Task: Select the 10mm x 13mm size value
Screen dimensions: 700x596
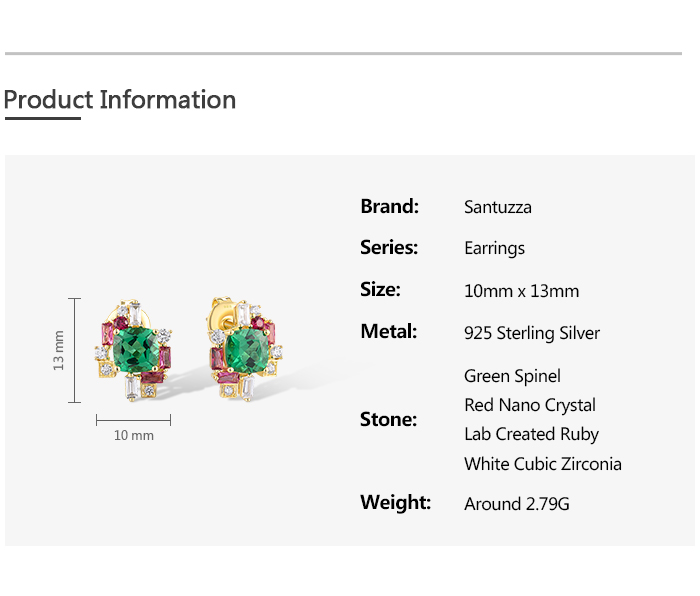Action: 521,291
